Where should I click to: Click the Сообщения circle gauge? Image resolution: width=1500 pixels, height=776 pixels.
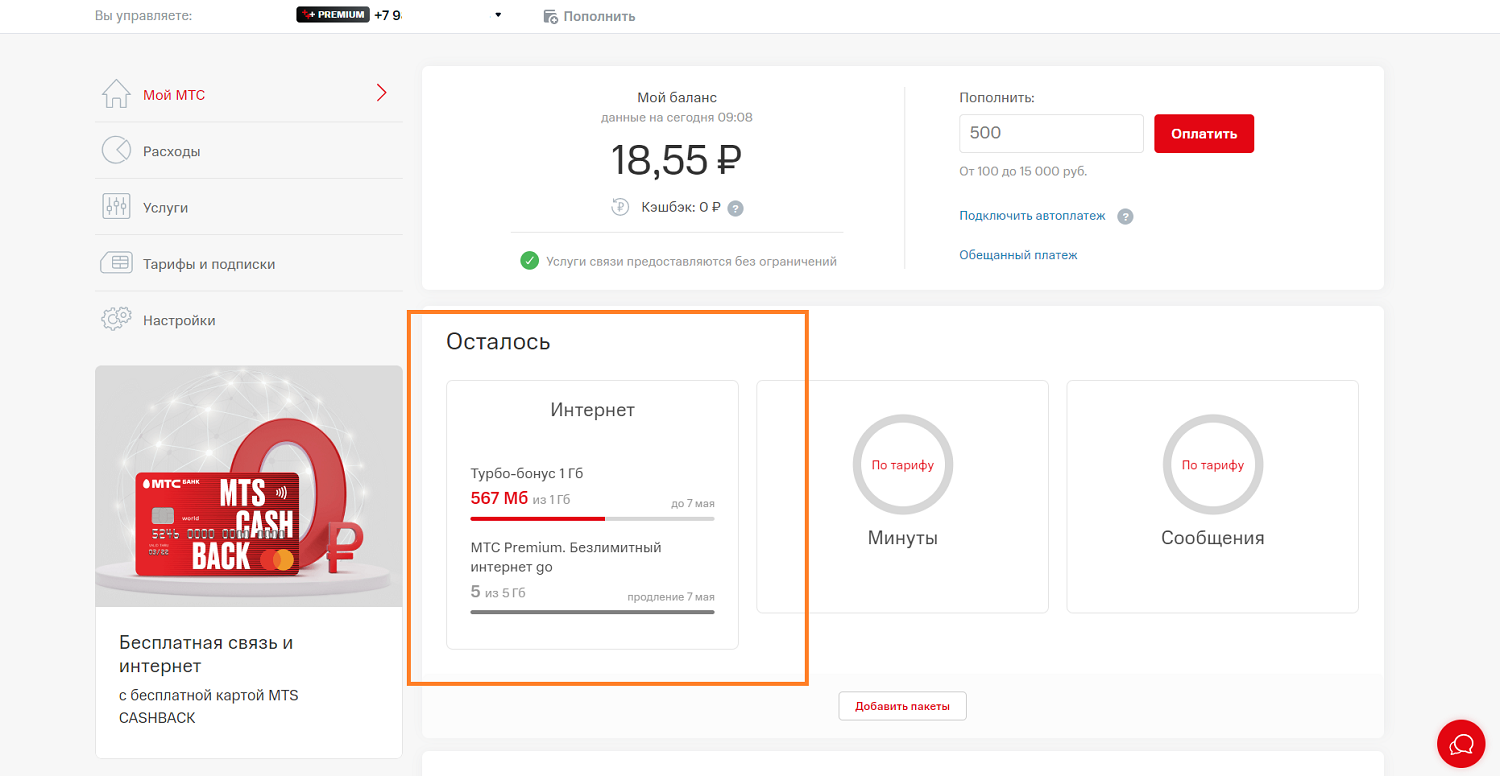tap(1212, 464)
